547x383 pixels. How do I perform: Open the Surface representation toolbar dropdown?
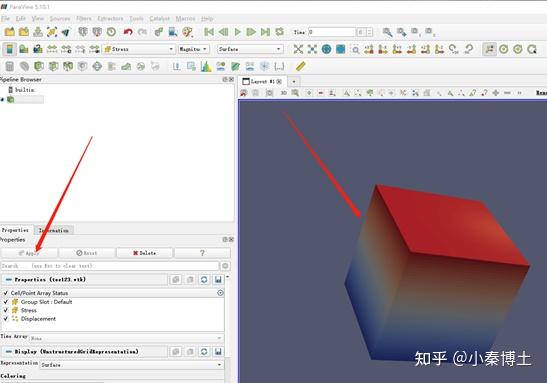point(249,49)
